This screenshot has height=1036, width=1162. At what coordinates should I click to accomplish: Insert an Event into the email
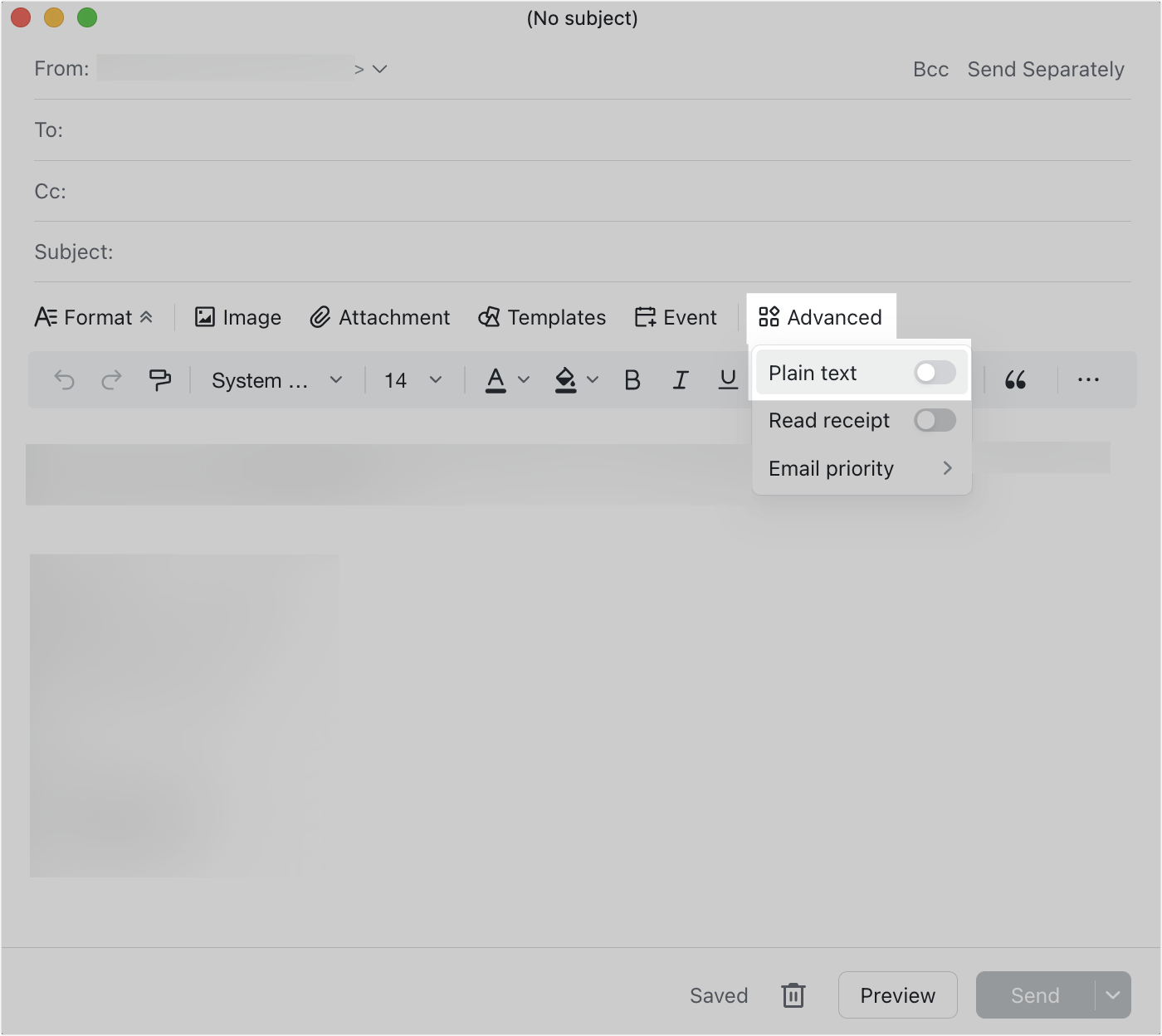(x=676, y=317)
